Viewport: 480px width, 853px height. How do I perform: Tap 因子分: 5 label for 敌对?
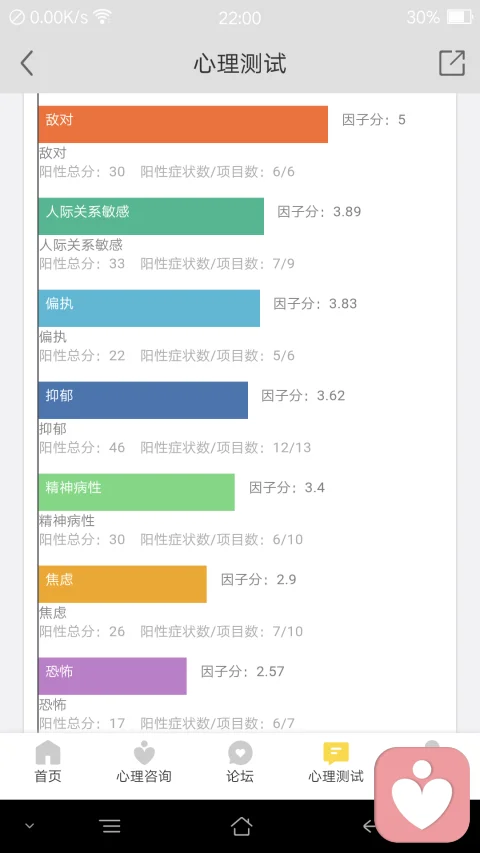pyautogui.click(x=374, y=120)
